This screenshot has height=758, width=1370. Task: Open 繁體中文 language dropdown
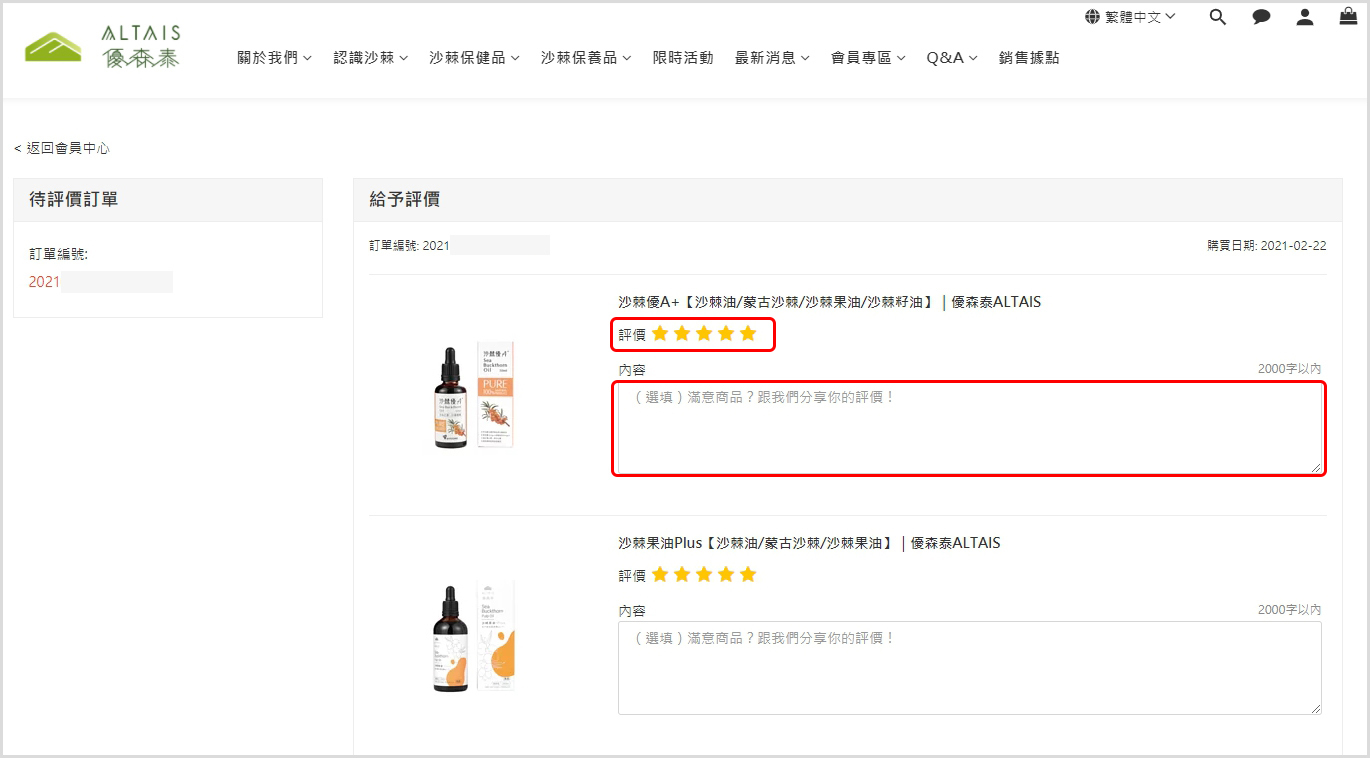pos(1130,17)
